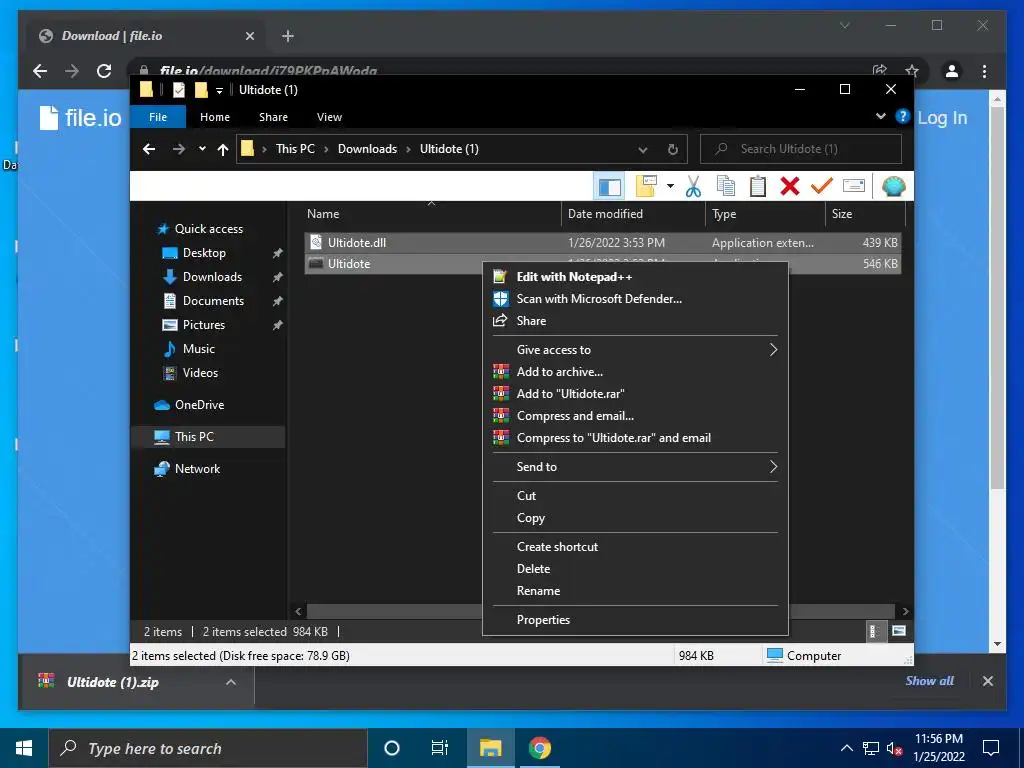This screenshot has width=1024, height=768.
Task: Choose Create shortcut in context menu
Action: click(x=635, y=547)
